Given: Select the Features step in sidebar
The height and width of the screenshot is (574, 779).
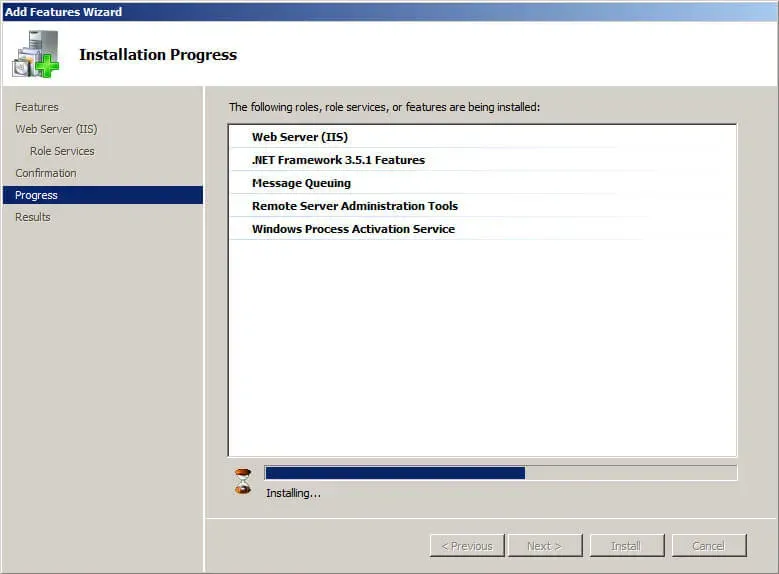Looking at the screenshot, I should click(37, 107).
